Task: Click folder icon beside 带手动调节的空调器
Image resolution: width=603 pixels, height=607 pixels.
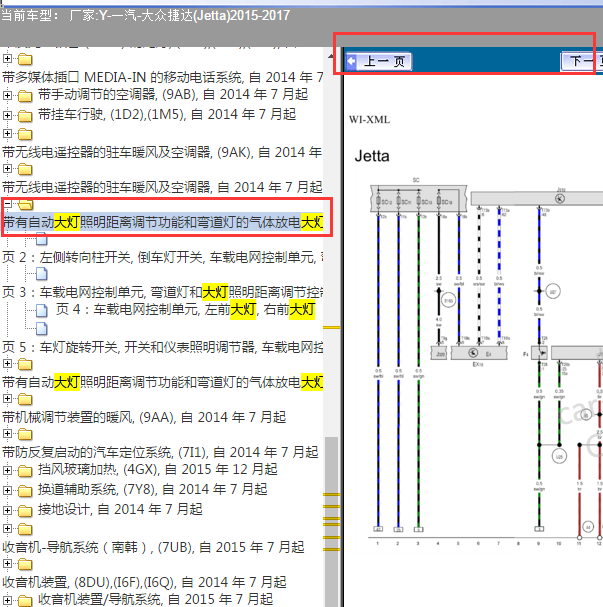Action: [25, 96]
